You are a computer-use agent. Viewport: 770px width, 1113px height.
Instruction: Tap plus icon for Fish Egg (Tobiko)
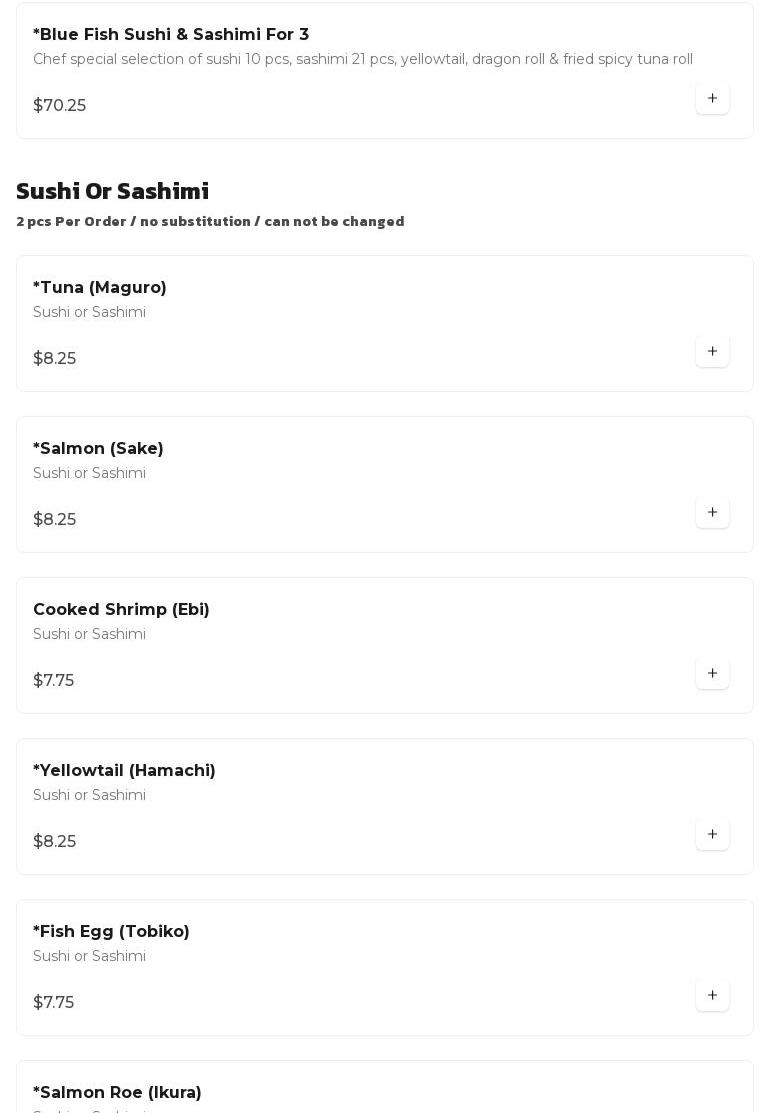(712, 996)
